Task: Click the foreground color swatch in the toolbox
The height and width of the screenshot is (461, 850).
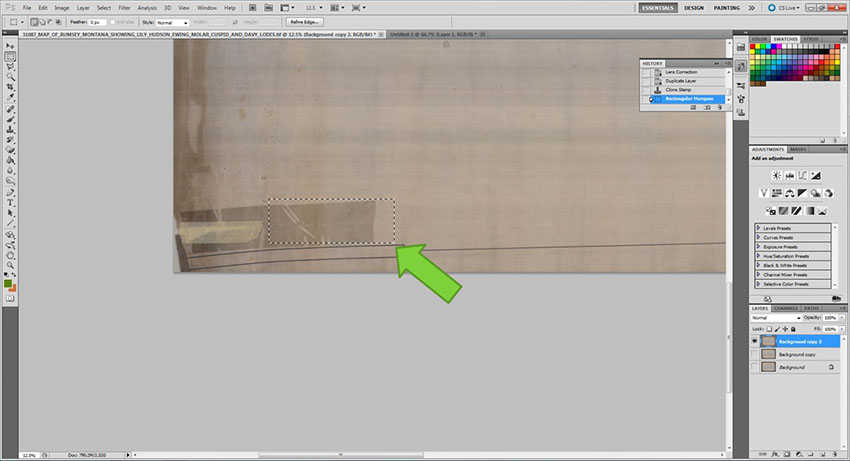Action: tap(8, 284)
